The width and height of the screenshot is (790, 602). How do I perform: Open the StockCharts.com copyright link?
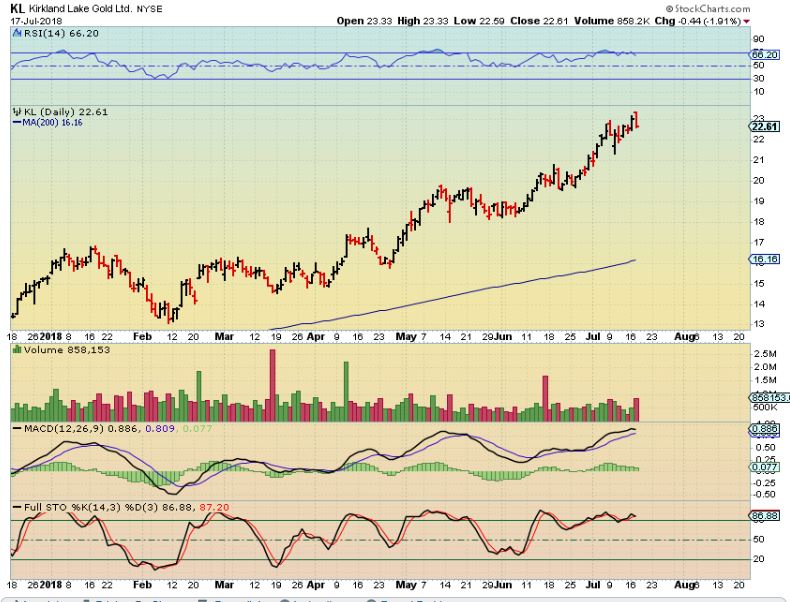tap(707, 9)
